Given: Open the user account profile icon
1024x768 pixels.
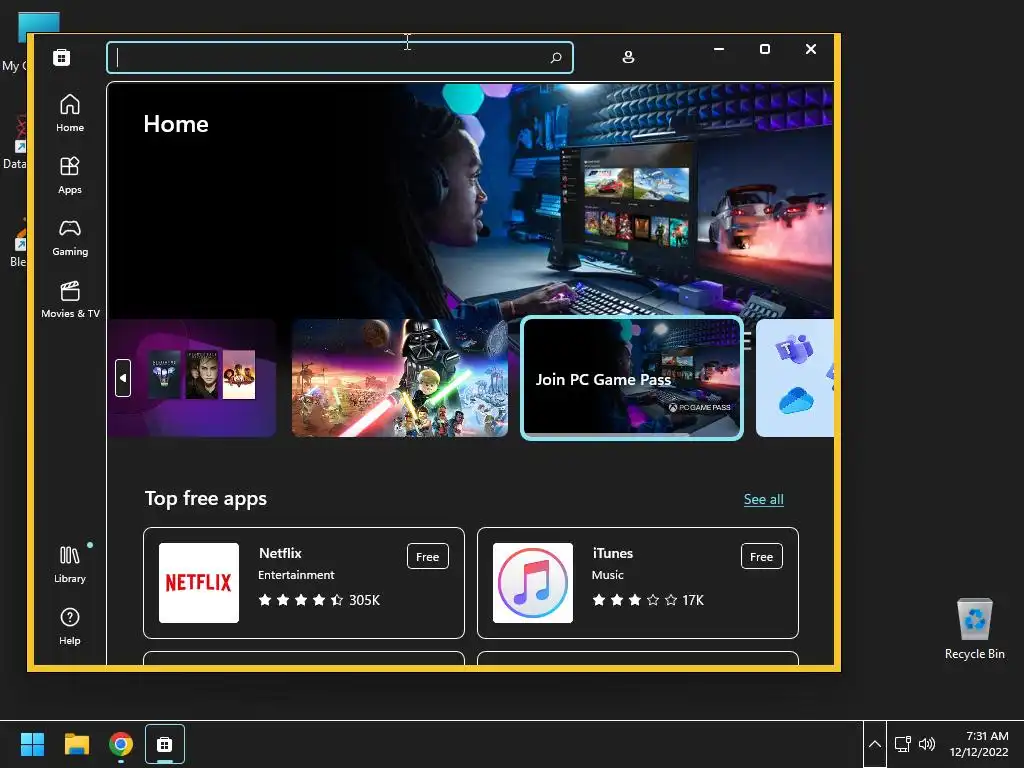Looking at the screenshot, I should pos(628,57).
